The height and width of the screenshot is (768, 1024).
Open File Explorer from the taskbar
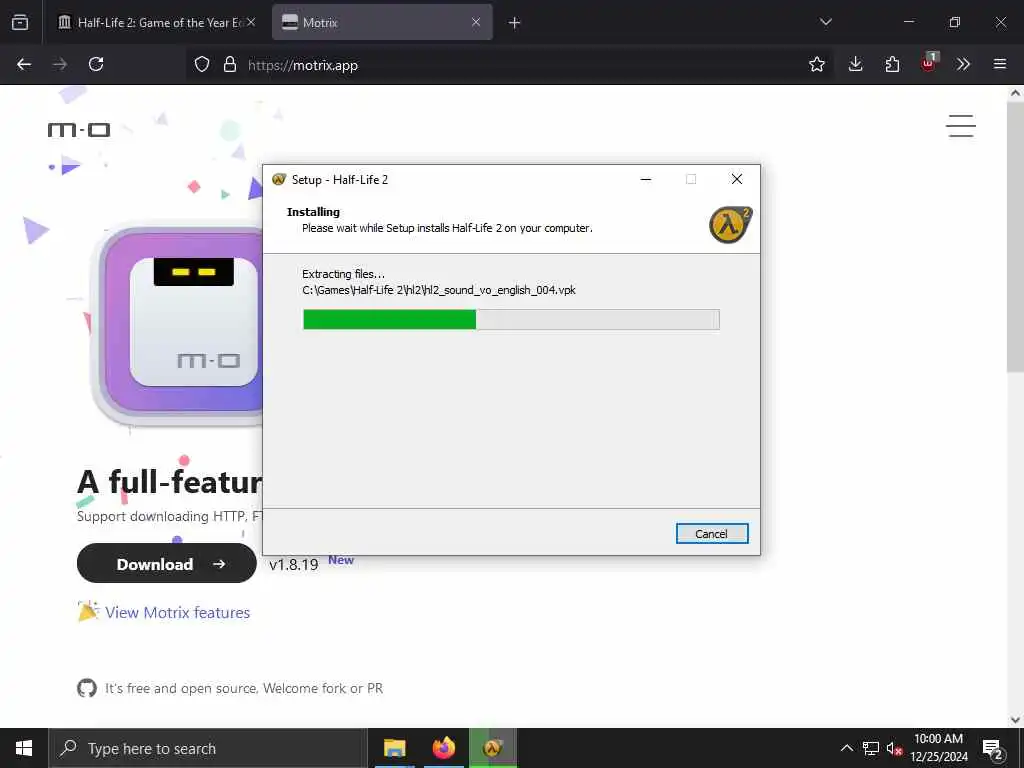coord(394,748)
